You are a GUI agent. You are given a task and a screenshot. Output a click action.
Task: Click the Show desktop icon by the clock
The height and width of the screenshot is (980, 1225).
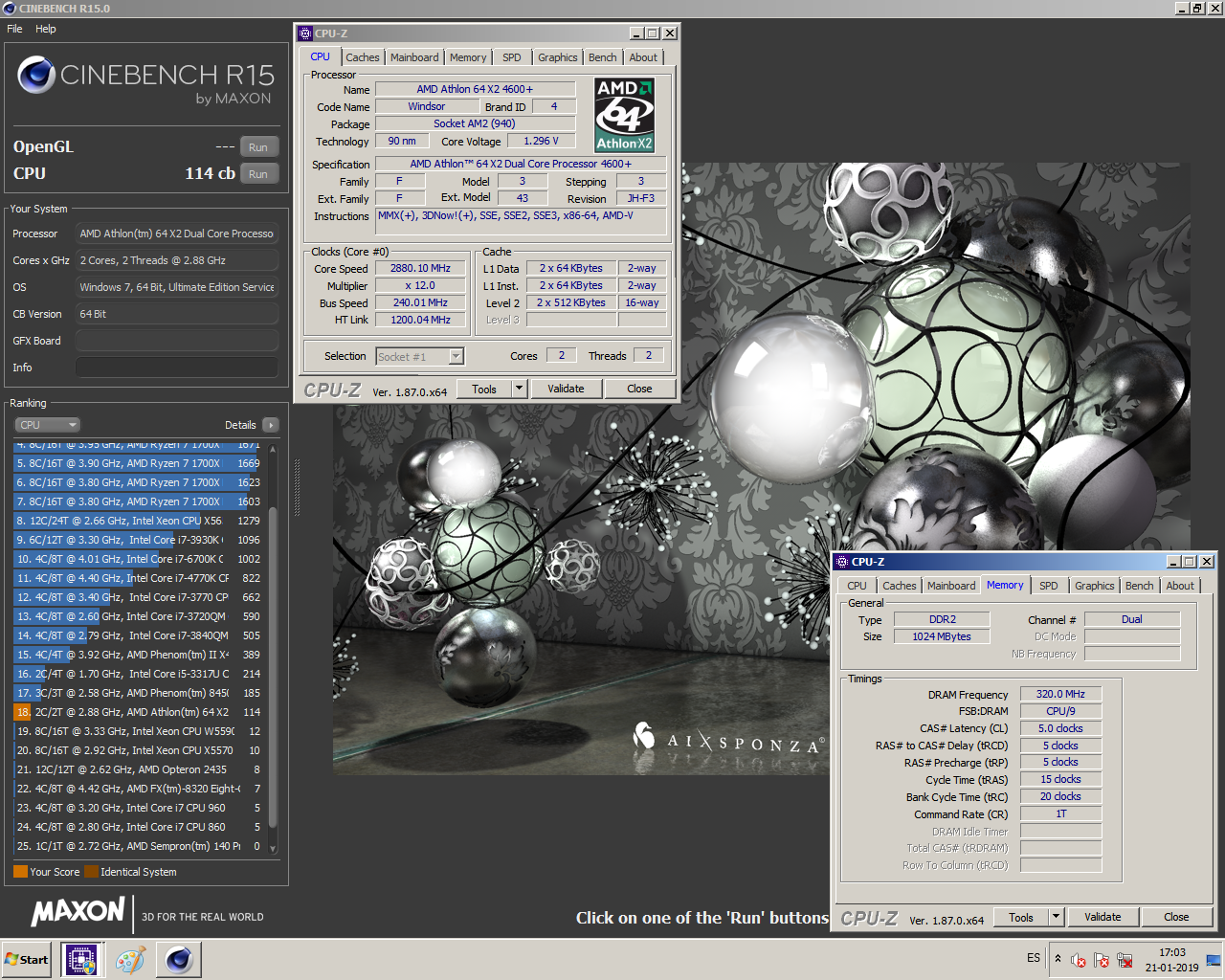point(1214,960)
